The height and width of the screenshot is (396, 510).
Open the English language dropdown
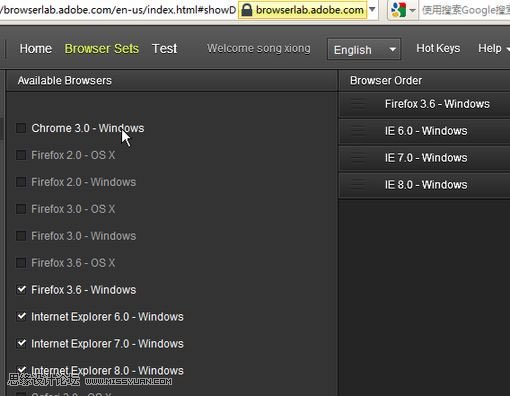click(x=364, y=49)
